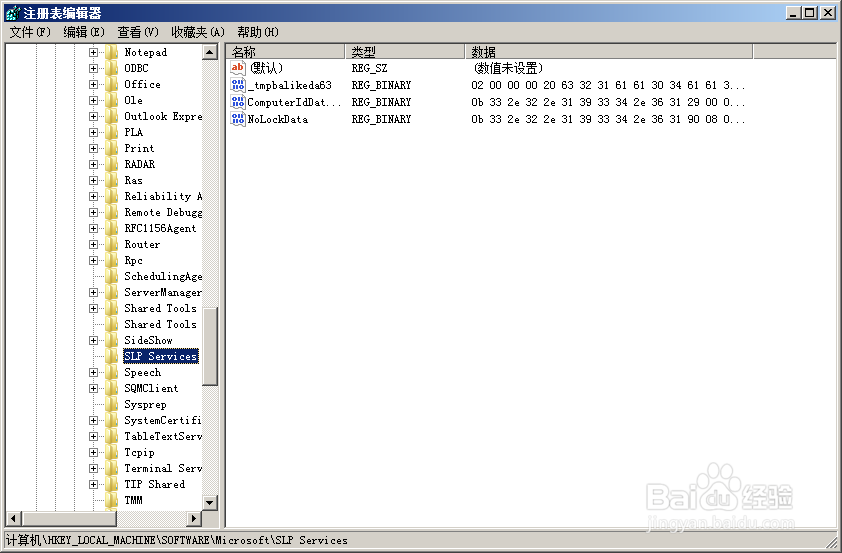This screenshot has width=842, height=553.
Task: Click the Office folder icon
Action: point(112,84)
